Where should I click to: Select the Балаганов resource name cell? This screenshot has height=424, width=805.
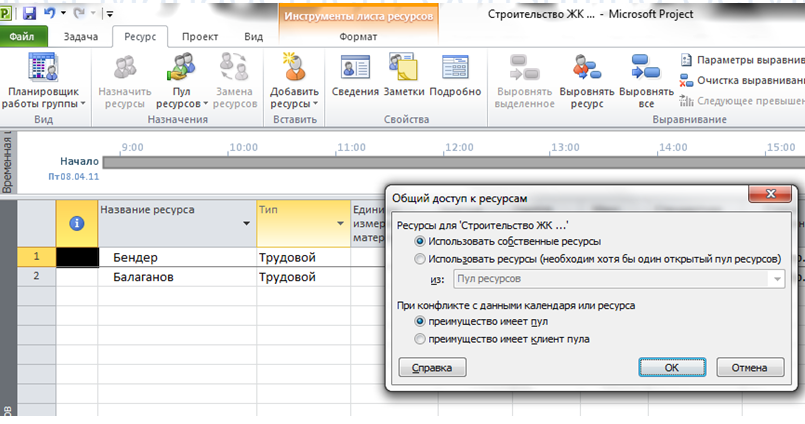[177, 277]
